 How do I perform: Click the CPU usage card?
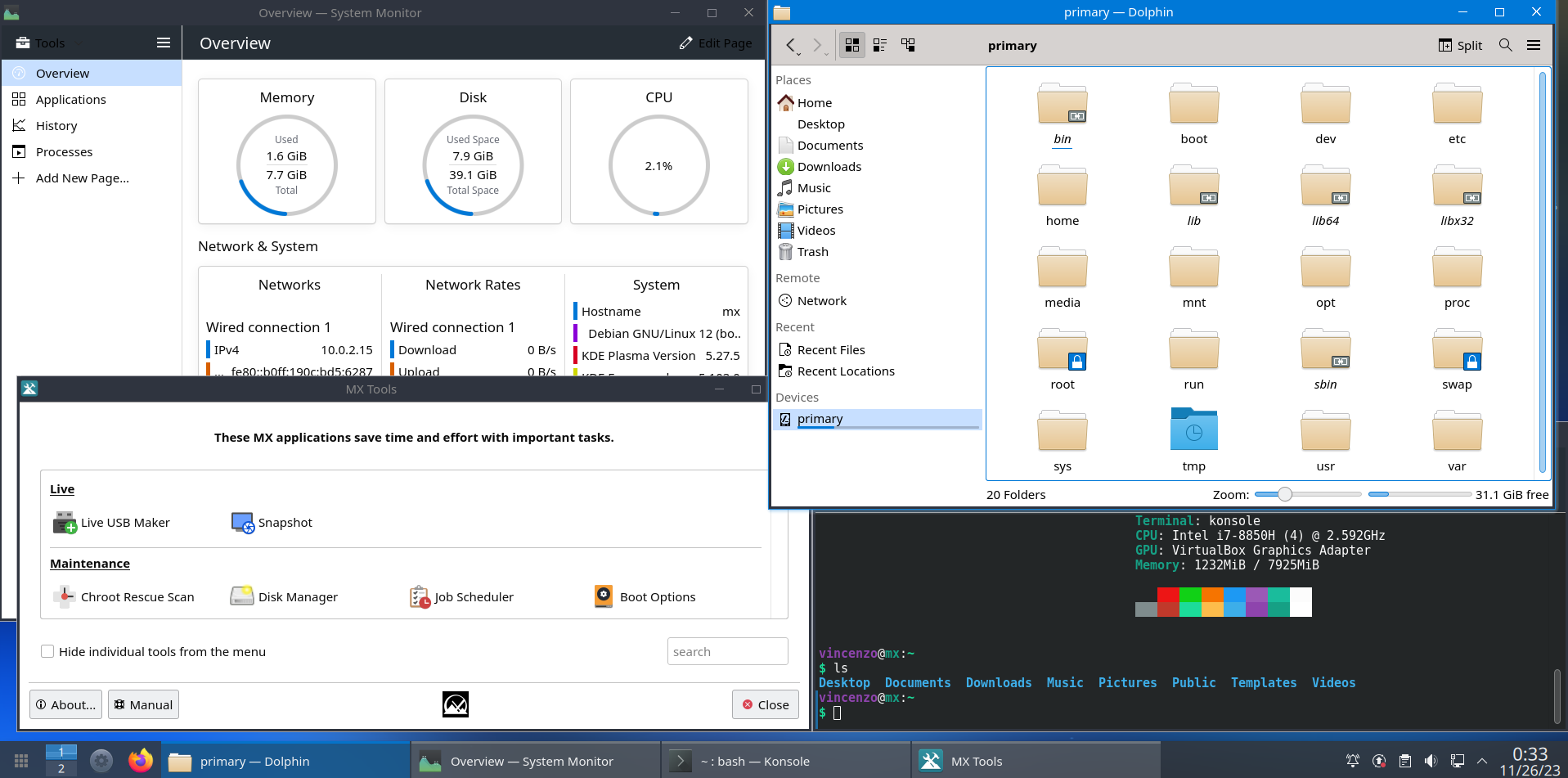coord(659,151)
